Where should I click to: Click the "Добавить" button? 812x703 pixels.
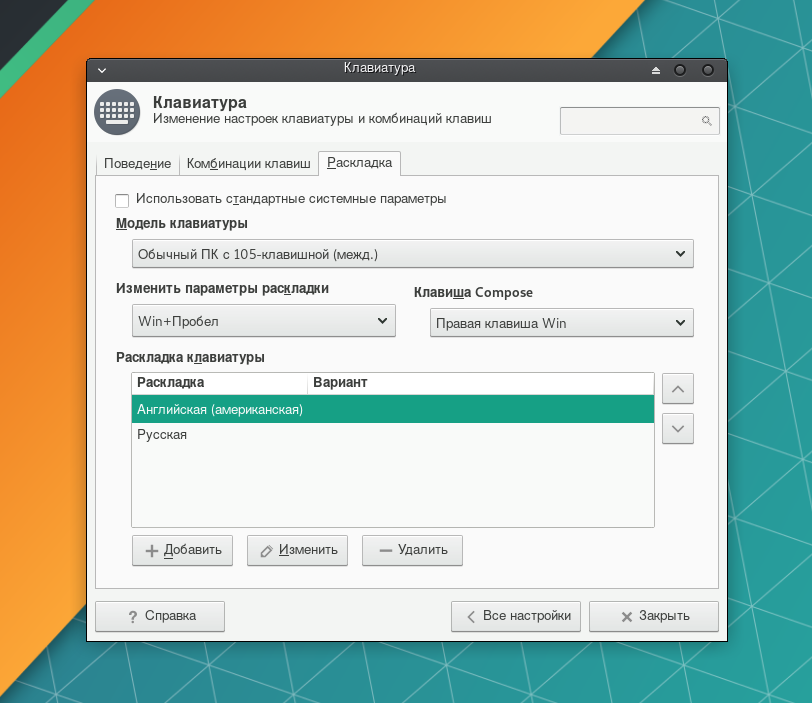182,550
